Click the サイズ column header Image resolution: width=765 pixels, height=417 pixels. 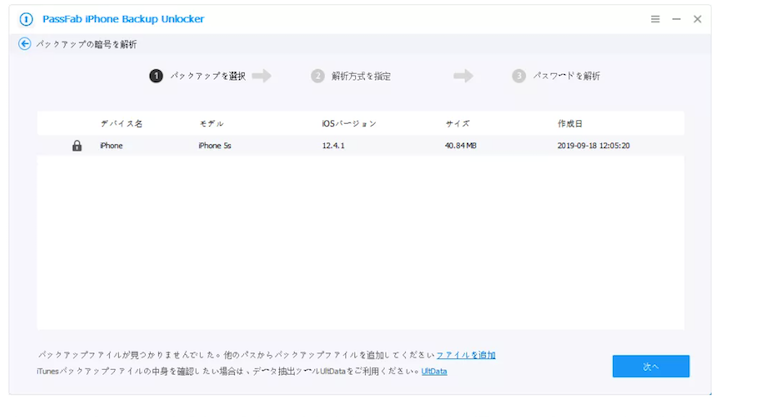coord(458,124)
